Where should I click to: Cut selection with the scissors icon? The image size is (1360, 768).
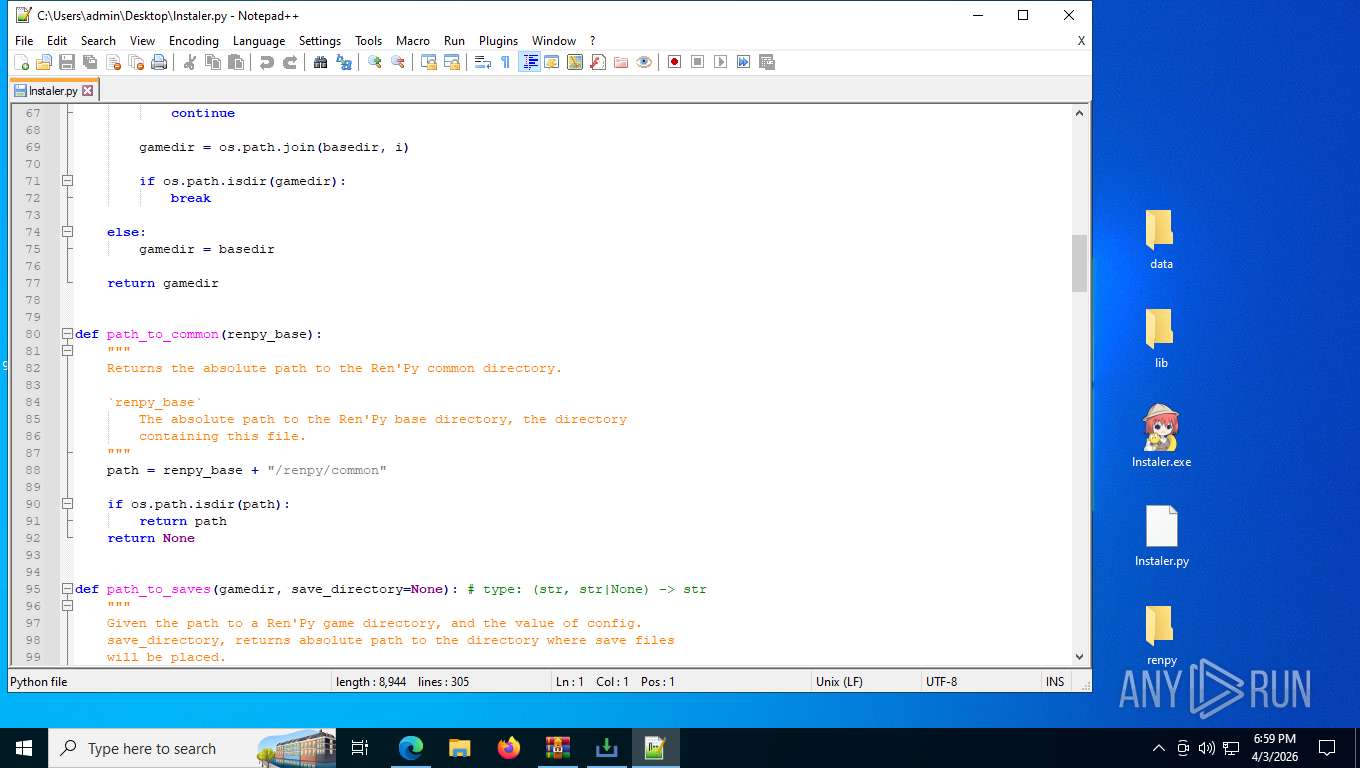tap(190, 62)
